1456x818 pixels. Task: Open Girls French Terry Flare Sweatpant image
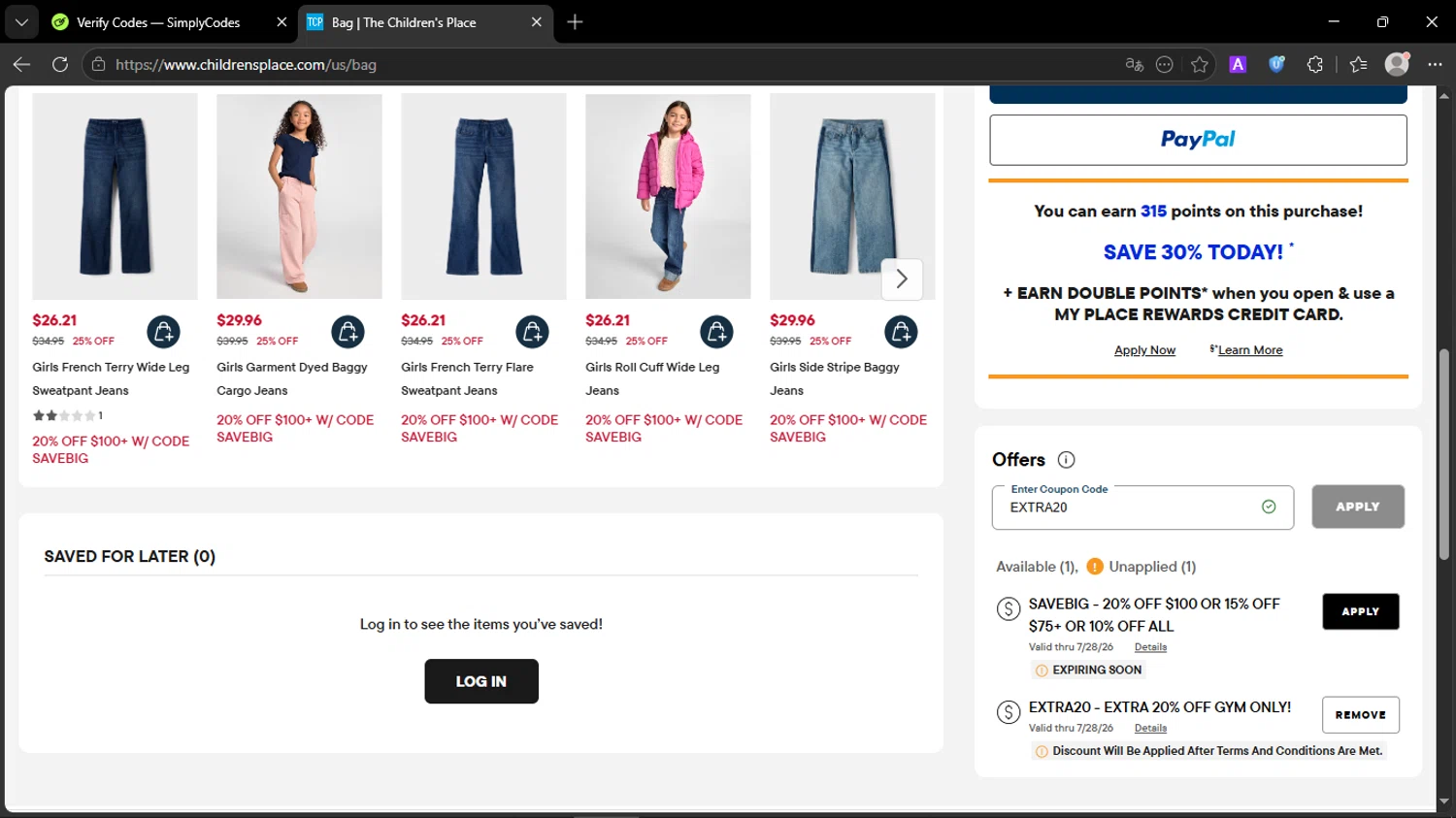pyautogui.click(x=483, y=196)
